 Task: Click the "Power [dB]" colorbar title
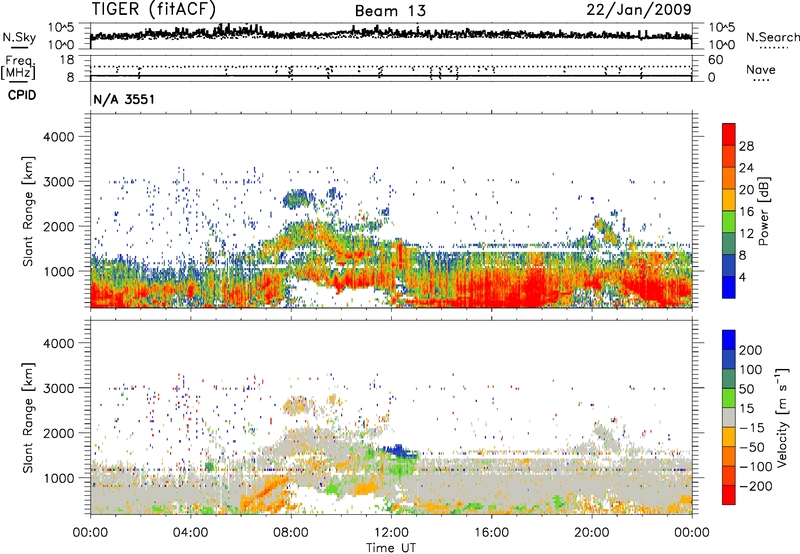click(763, 211)
